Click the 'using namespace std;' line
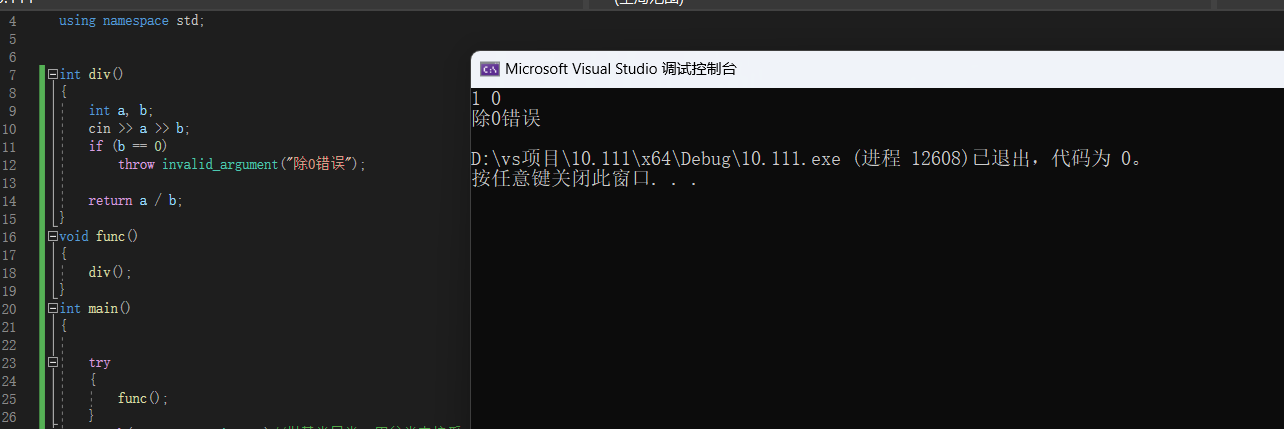The width and height of the screenshot is (1284, 429). [132, 20]
